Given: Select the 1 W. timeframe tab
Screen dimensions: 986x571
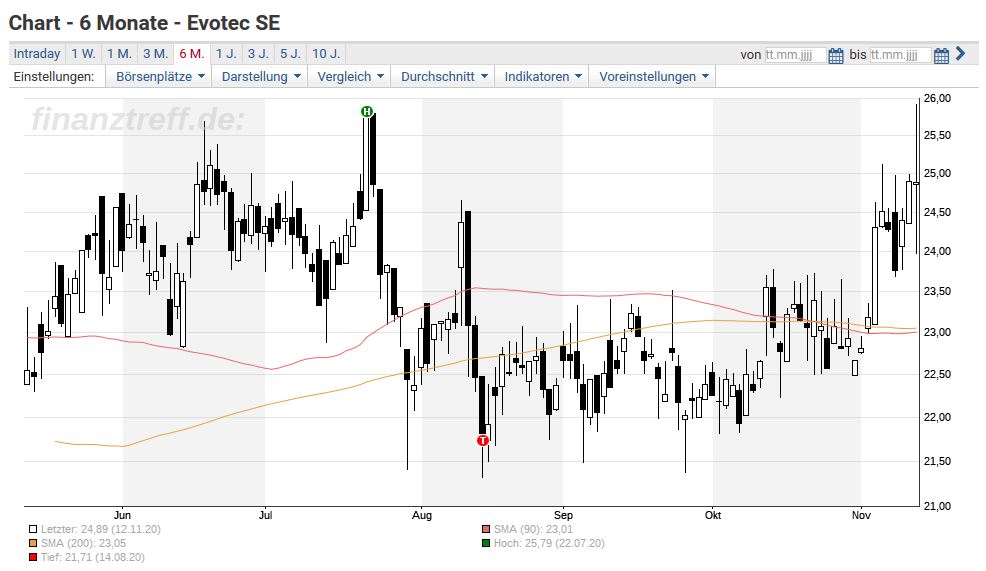Looking at the screenshot, I should [x=83, y=53].
